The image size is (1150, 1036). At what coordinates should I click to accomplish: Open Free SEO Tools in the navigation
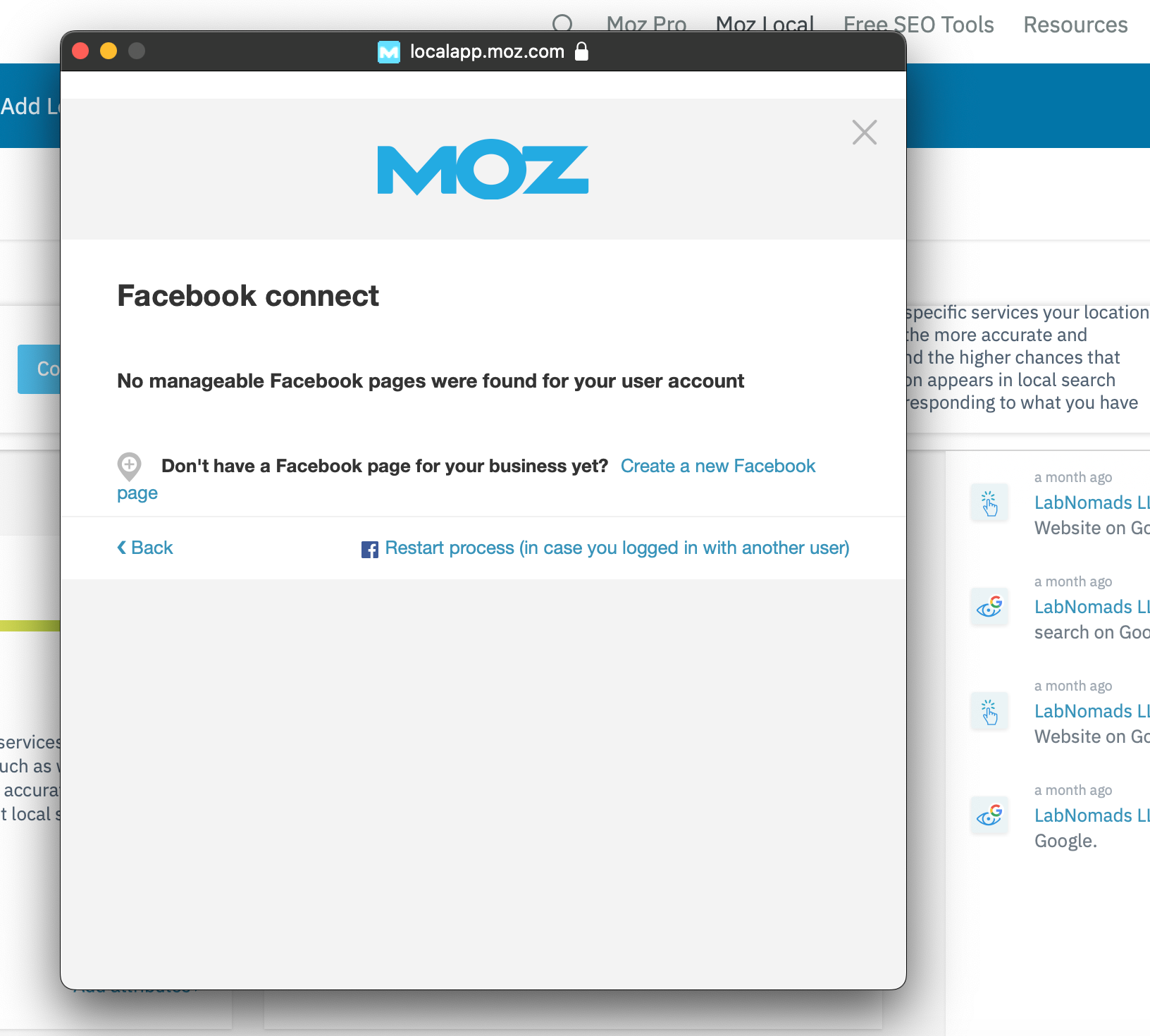[x=919, y=25]
